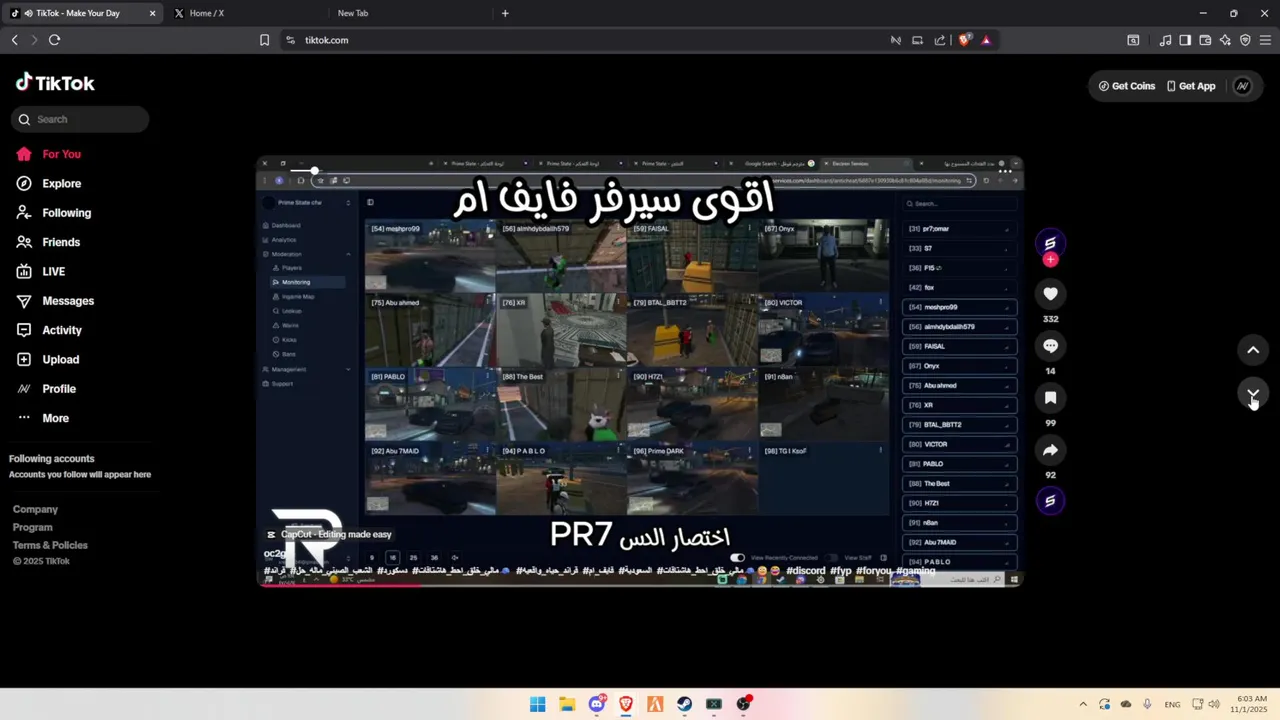Open the Brave playlist music icon
The height and width of the screenshot is (720, 1280).
[1165, 40]
